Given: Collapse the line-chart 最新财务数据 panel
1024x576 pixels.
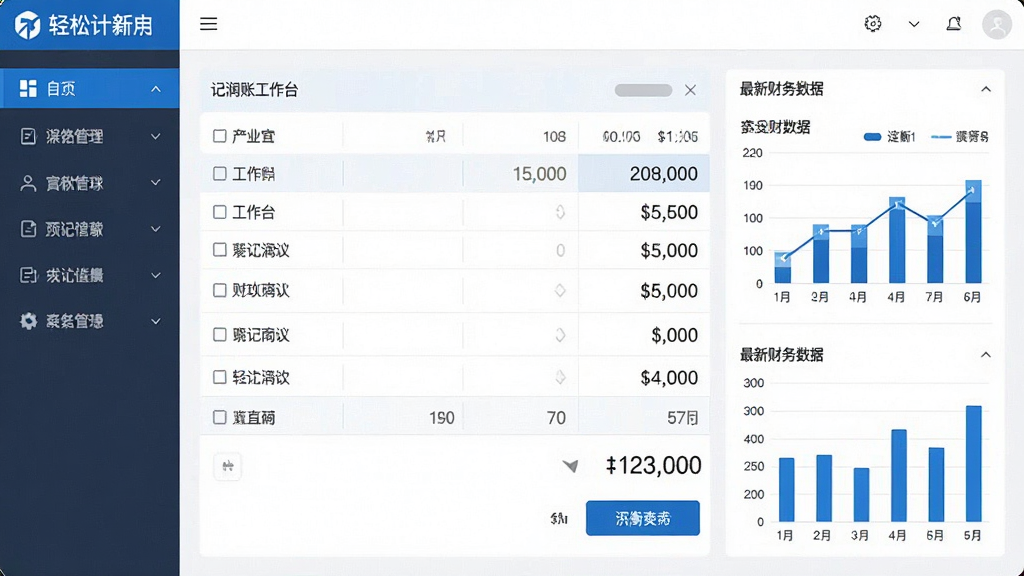Looking at the screenshot, I should [x=985, y=89].
